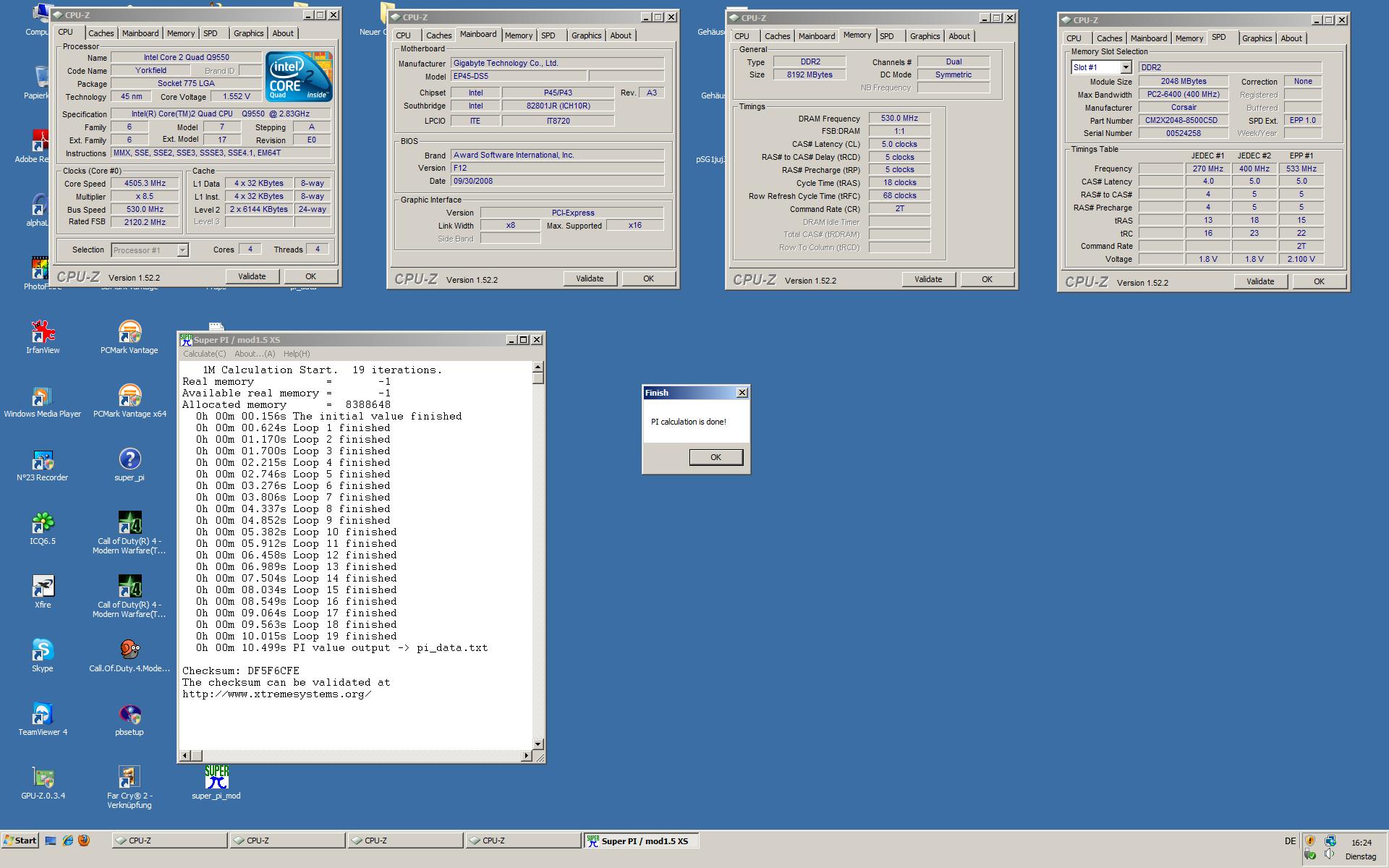Click the DE language indicator

[1291, 841]
